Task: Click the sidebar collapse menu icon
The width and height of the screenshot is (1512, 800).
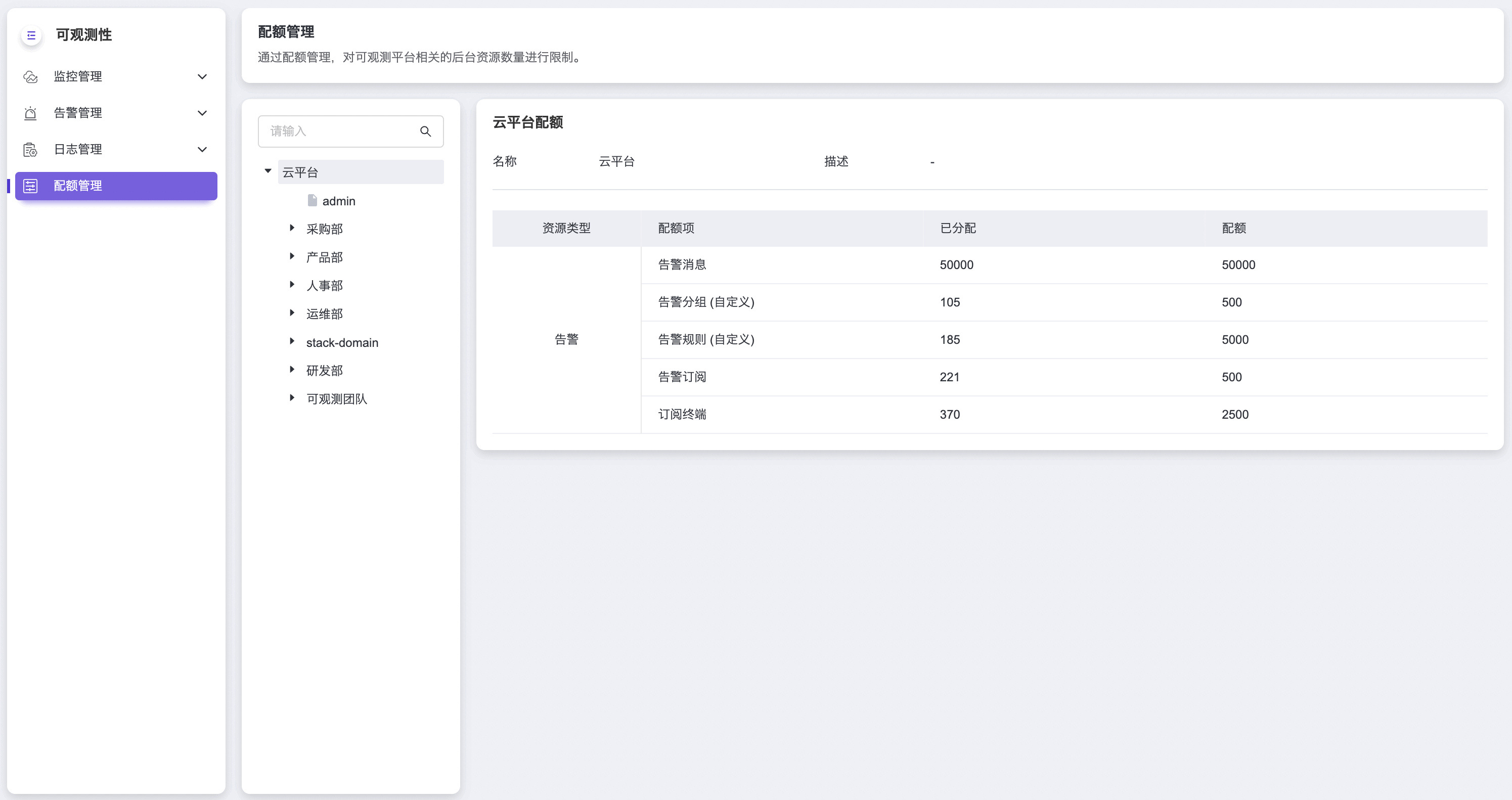Action: coord(31,35)
